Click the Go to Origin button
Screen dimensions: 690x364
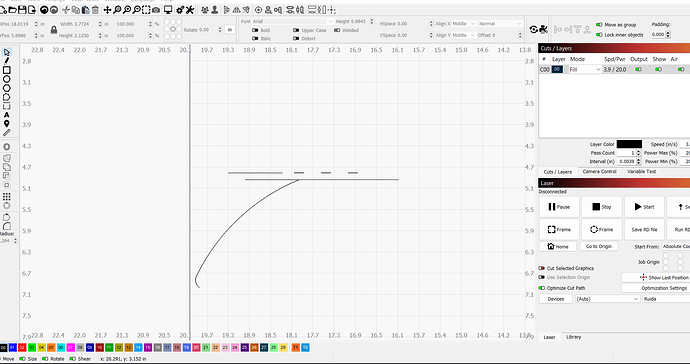(598, 246)
